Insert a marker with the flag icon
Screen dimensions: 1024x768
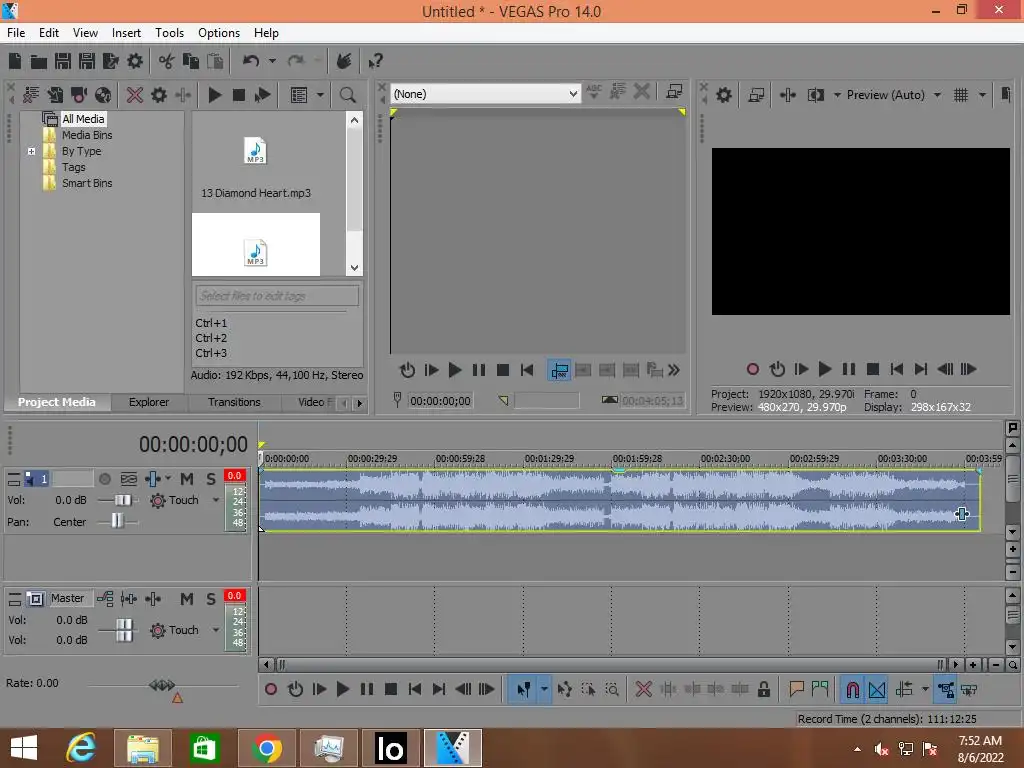(x=796, y=689)
